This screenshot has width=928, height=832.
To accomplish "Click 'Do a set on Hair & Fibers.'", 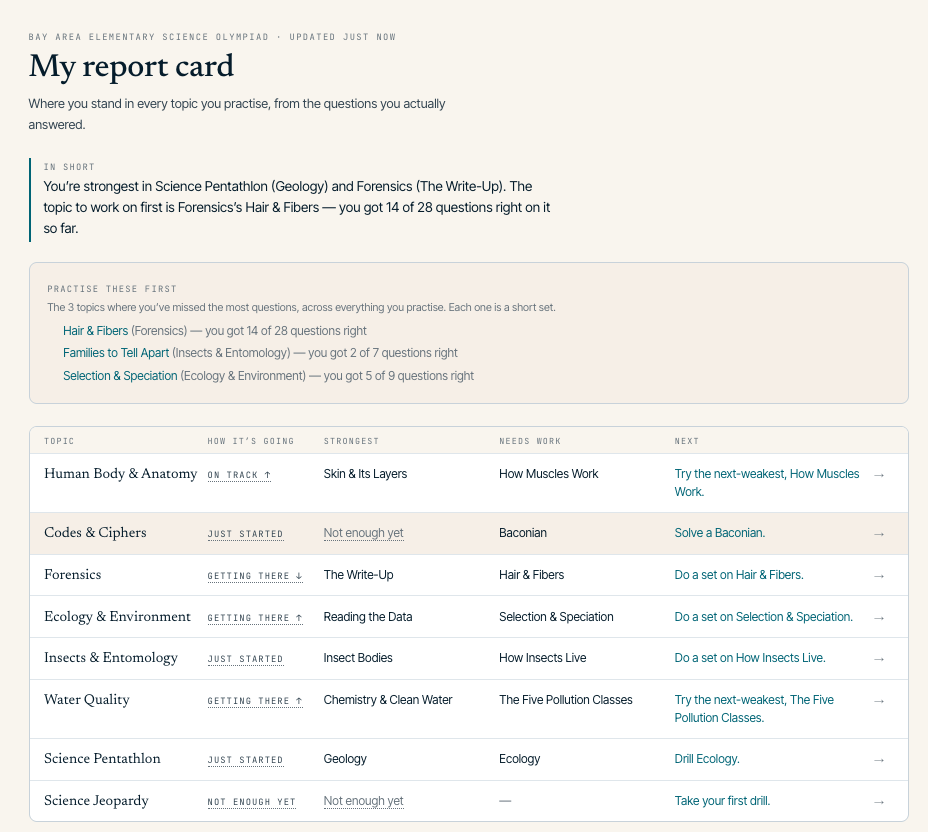I will click(x=739, y=575).
